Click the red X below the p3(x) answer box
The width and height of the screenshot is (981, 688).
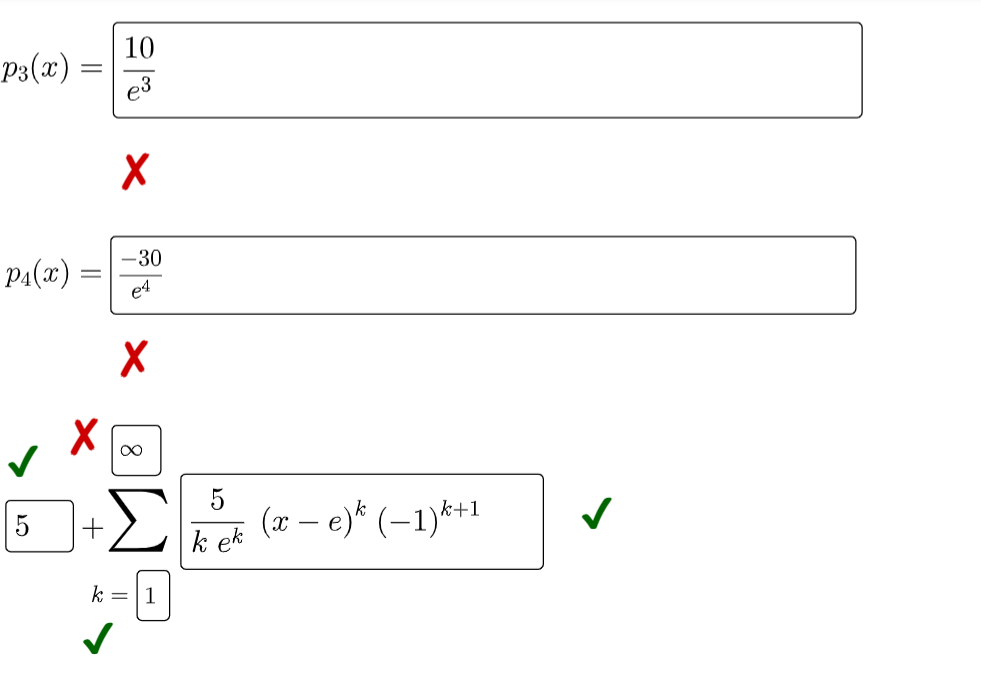(133, 169)
